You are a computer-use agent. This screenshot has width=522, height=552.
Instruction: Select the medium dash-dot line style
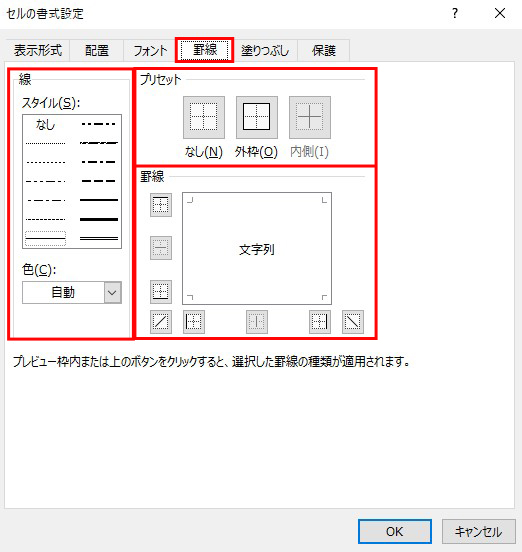coord(99,162)
